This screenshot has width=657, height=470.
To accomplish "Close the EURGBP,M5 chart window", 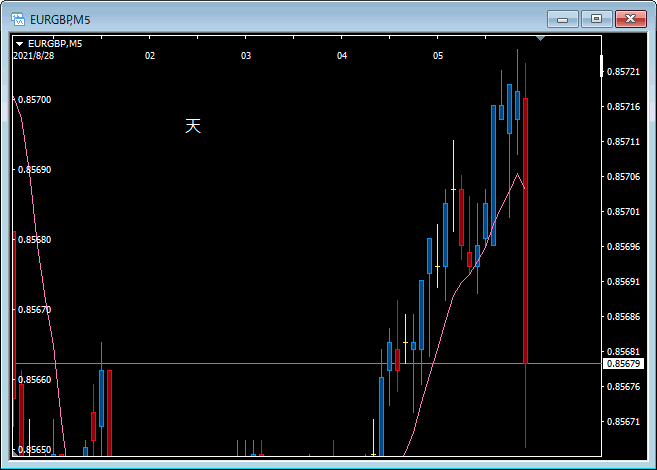I will (x=631, y=19).
